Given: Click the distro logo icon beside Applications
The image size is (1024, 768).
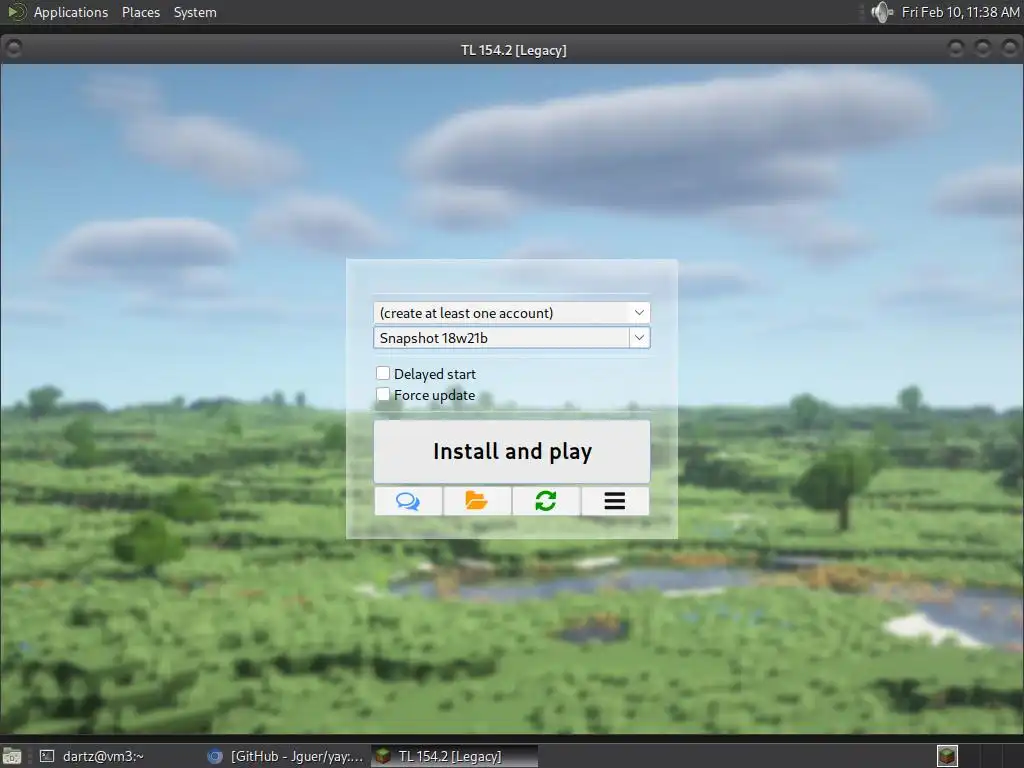Looking at the screenshot, I should (16, 12).
